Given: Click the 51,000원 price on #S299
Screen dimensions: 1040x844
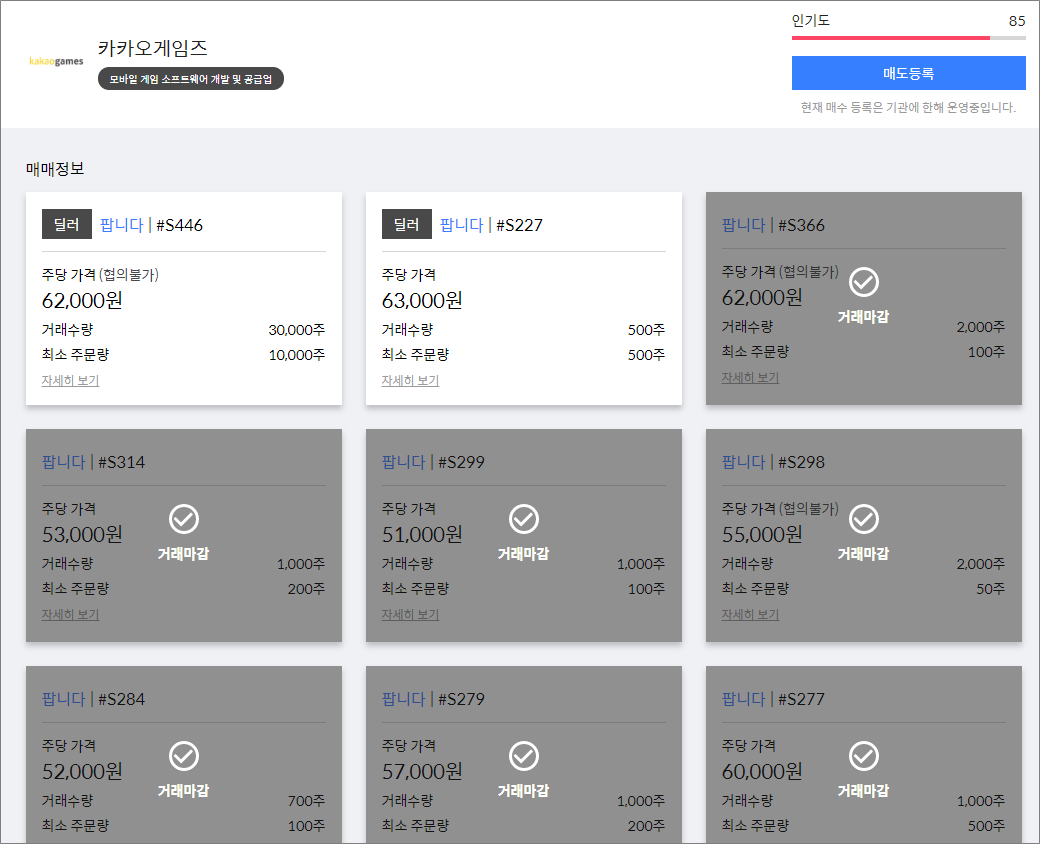Looking at the screenshot, I should pyautogui.click(x=422, y=535).
